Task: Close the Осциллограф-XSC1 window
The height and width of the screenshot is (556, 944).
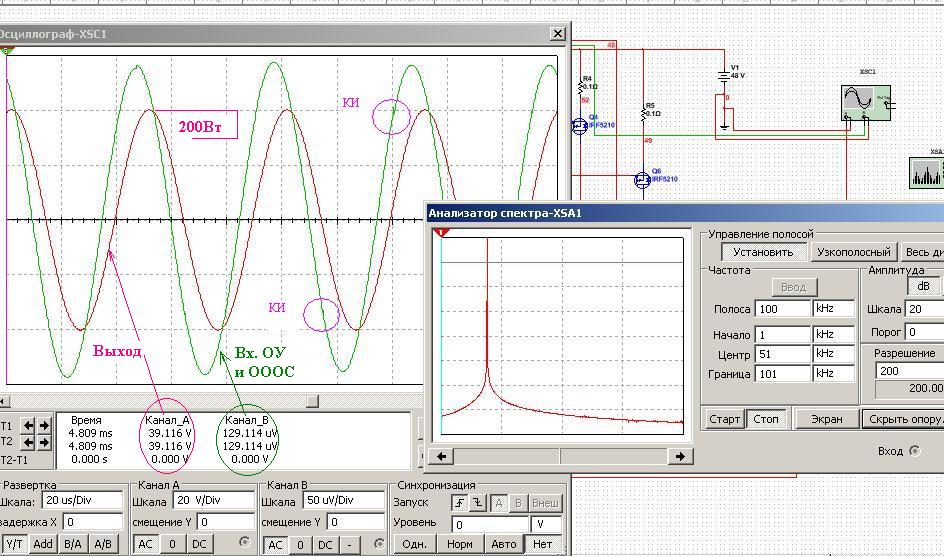Action: pyautogui.click(x=558, y=34)
